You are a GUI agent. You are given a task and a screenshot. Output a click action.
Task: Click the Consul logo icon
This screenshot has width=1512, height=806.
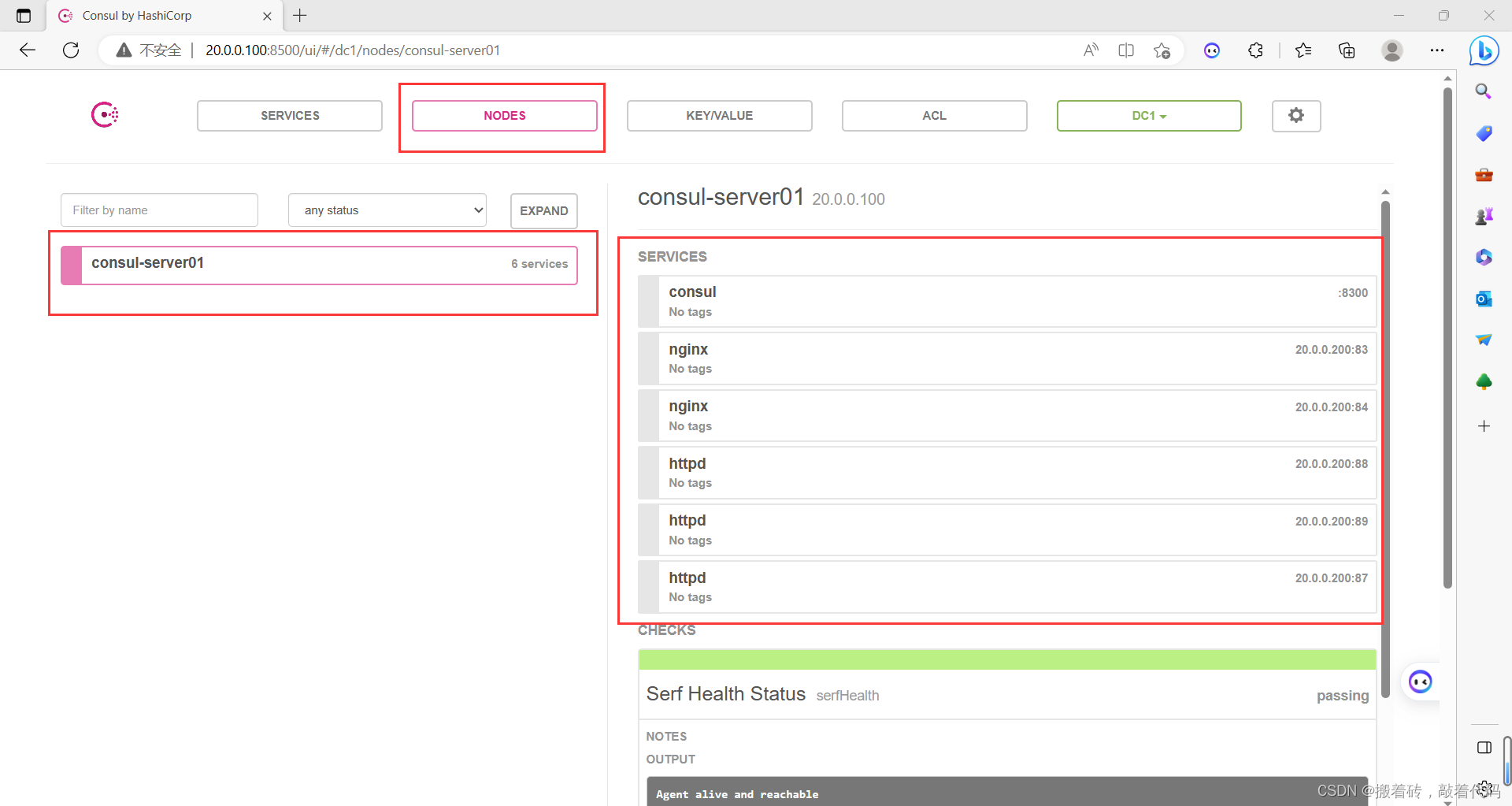[x=105, y=115]
